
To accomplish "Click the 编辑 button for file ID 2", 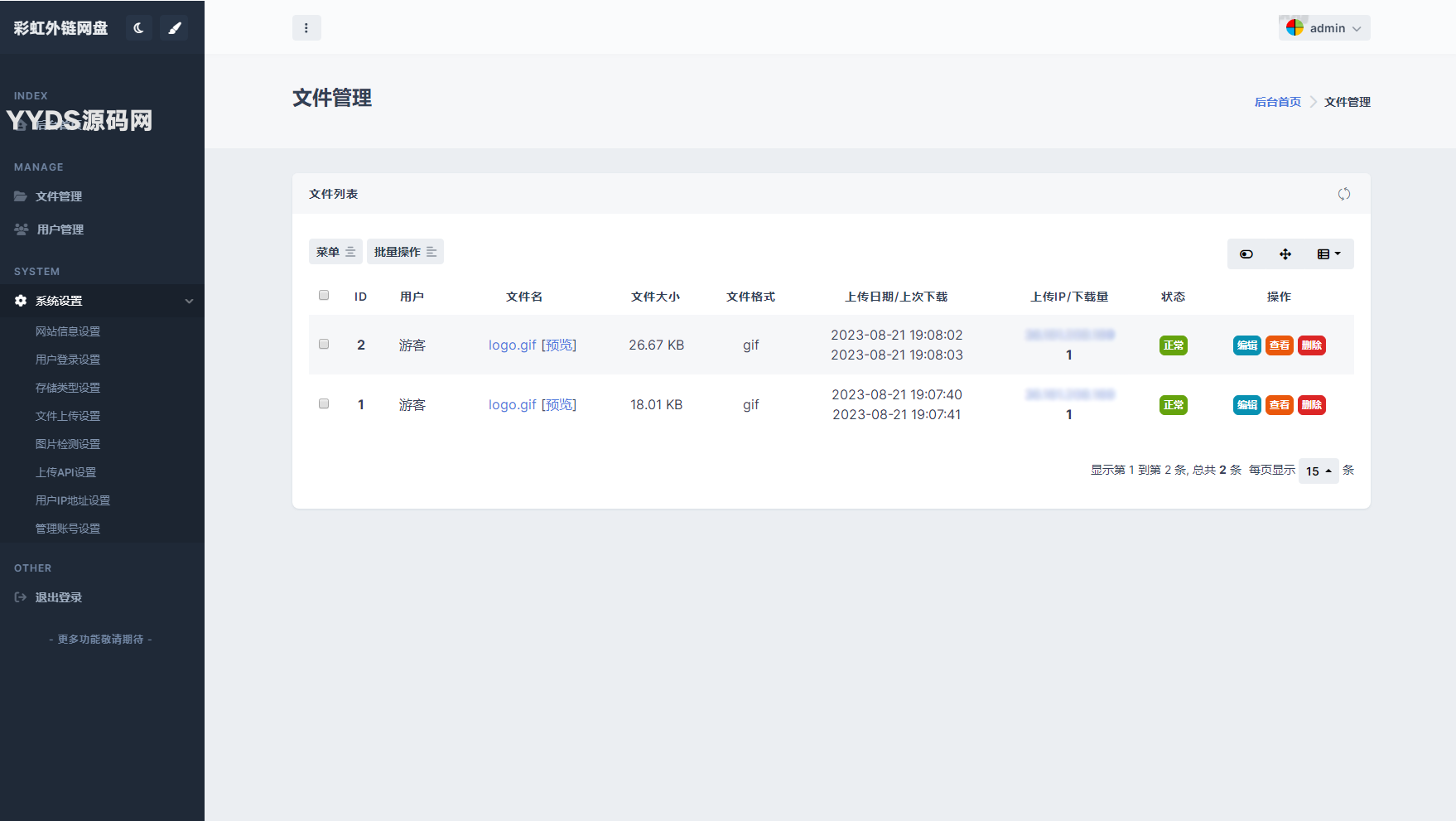I will (1246, 345).
